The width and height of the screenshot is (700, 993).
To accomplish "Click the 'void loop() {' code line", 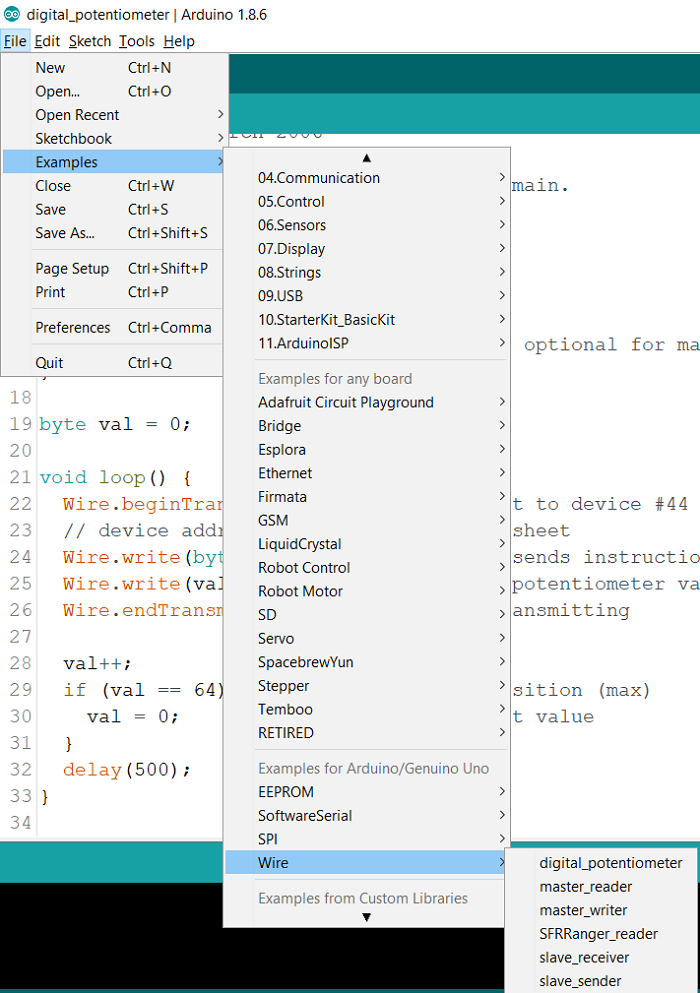I will click(x=115, y=477).
